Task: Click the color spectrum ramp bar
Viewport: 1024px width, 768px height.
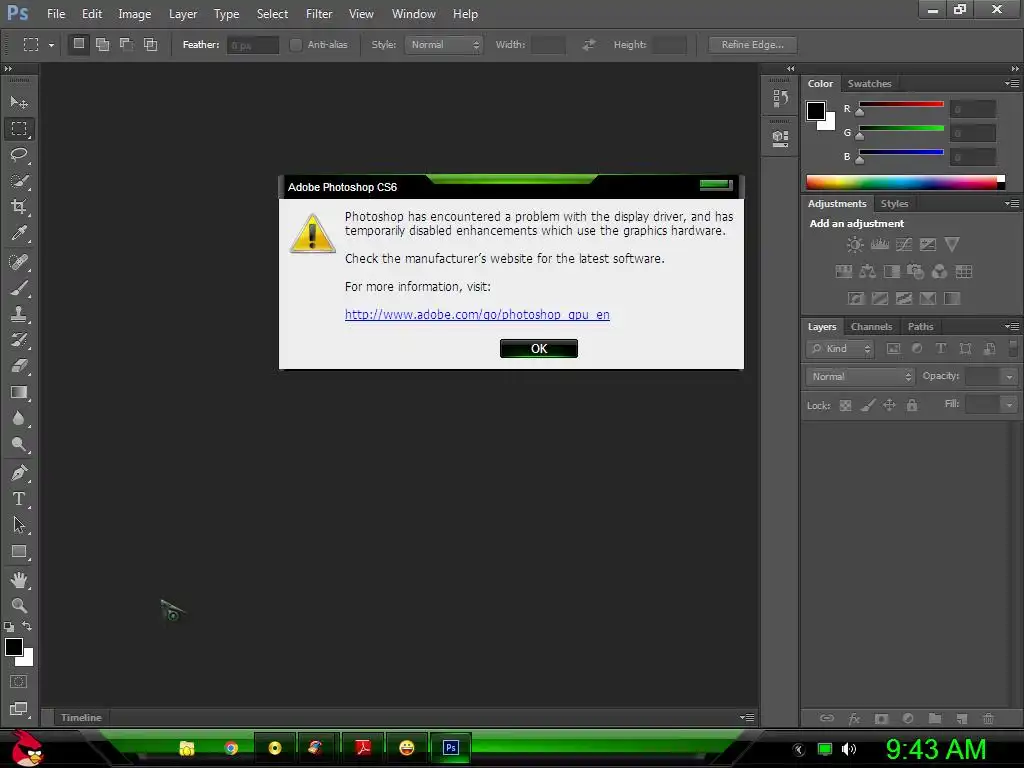Action: [905, 182]
